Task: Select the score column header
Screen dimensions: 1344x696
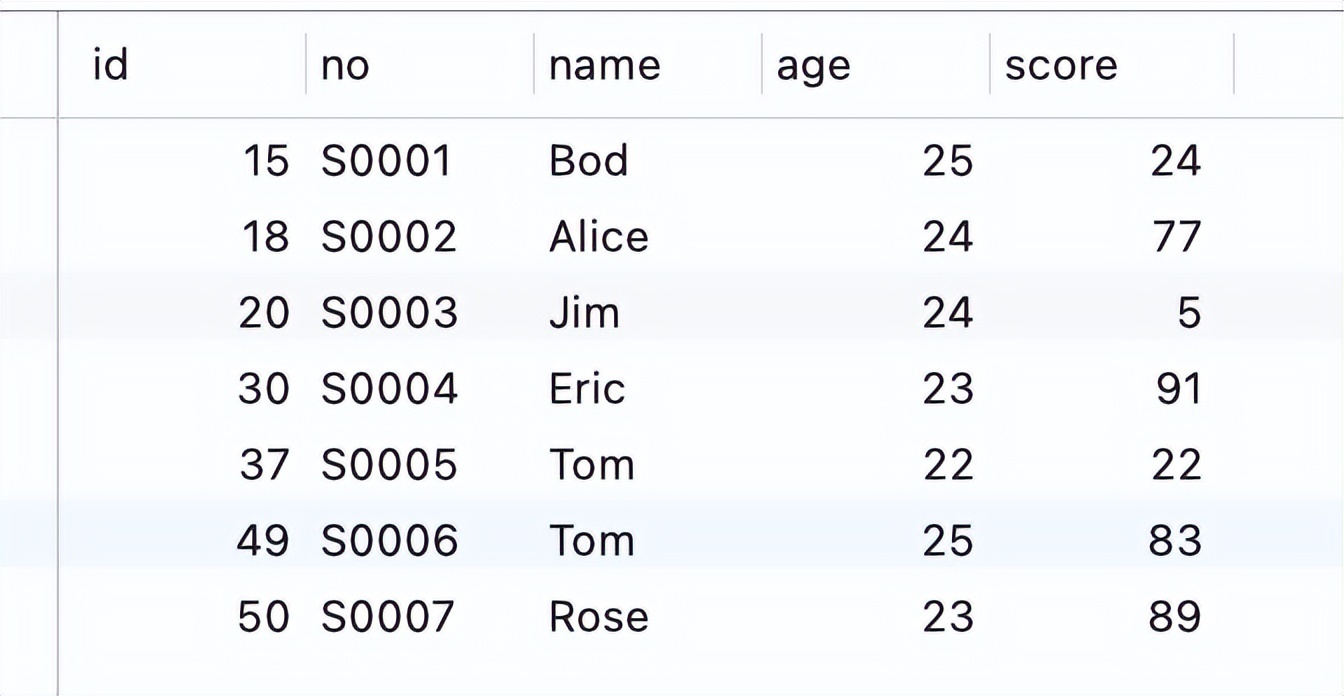Action: (x=1060, y=66)
